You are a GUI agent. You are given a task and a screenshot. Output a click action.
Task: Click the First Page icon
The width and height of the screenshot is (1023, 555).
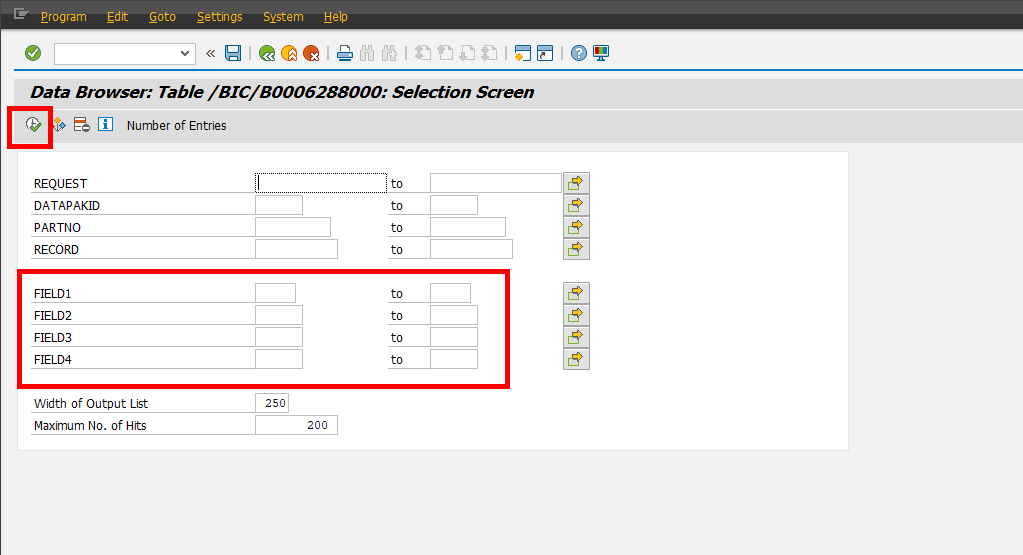point(423,53)
